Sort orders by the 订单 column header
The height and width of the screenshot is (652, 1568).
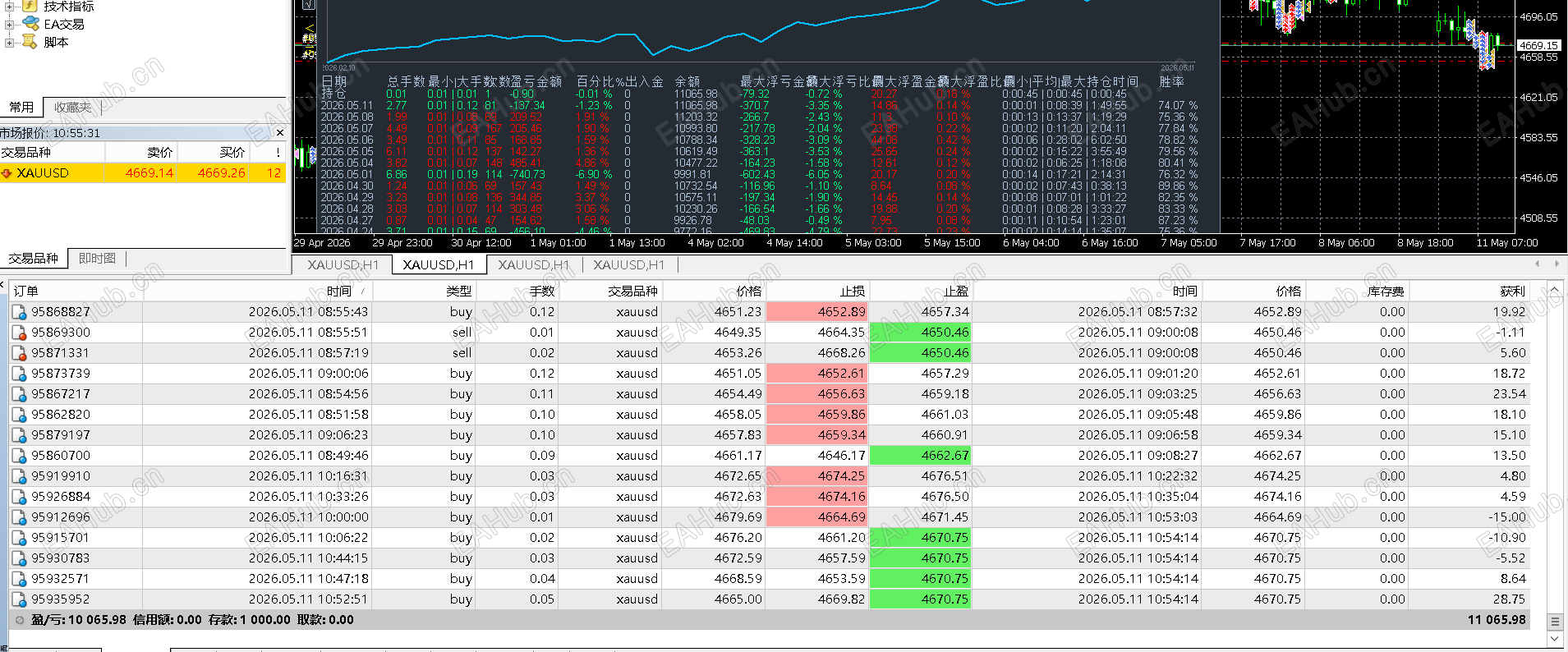pos(76,291)
